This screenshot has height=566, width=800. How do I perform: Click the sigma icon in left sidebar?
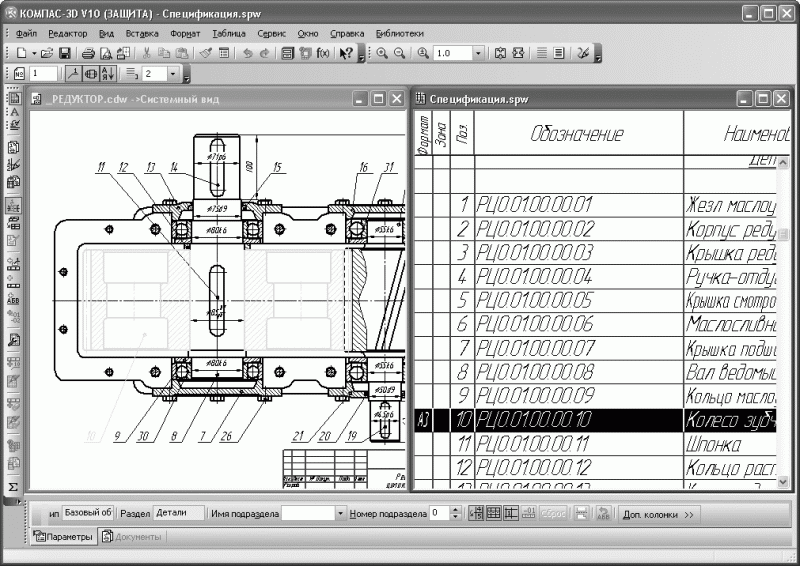pyautogui.click(x=13, y=486)
